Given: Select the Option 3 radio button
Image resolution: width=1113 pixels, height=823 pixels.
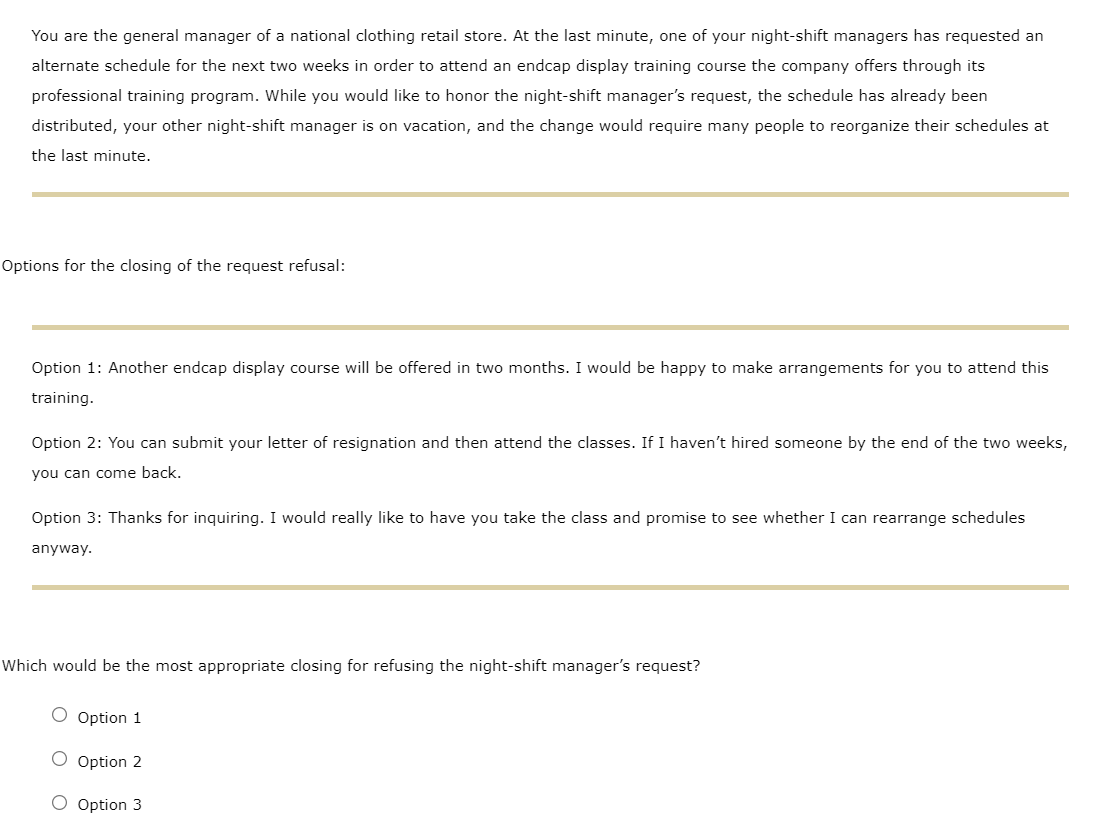Looking at the screenshot, I should pos(59,802).
